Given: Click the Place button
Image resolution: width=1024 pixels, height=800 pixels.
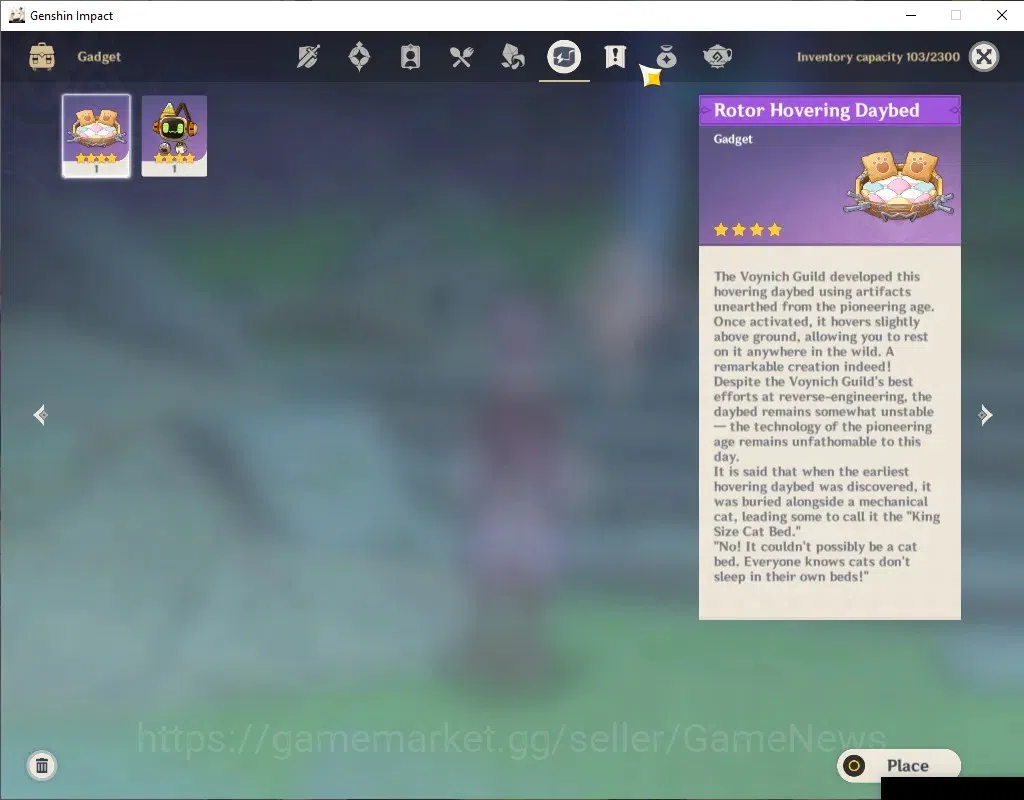Looking at the screenshot, I should click(899, 765).
